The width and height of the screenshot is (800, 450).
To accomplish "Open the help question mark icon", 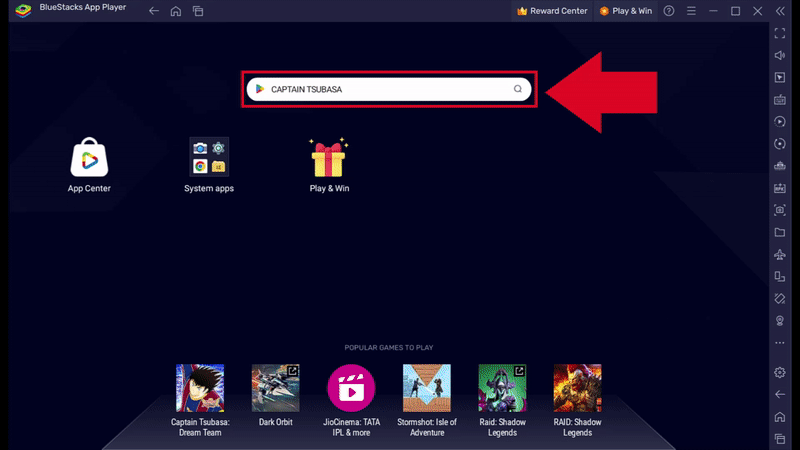I will (669, 11).
